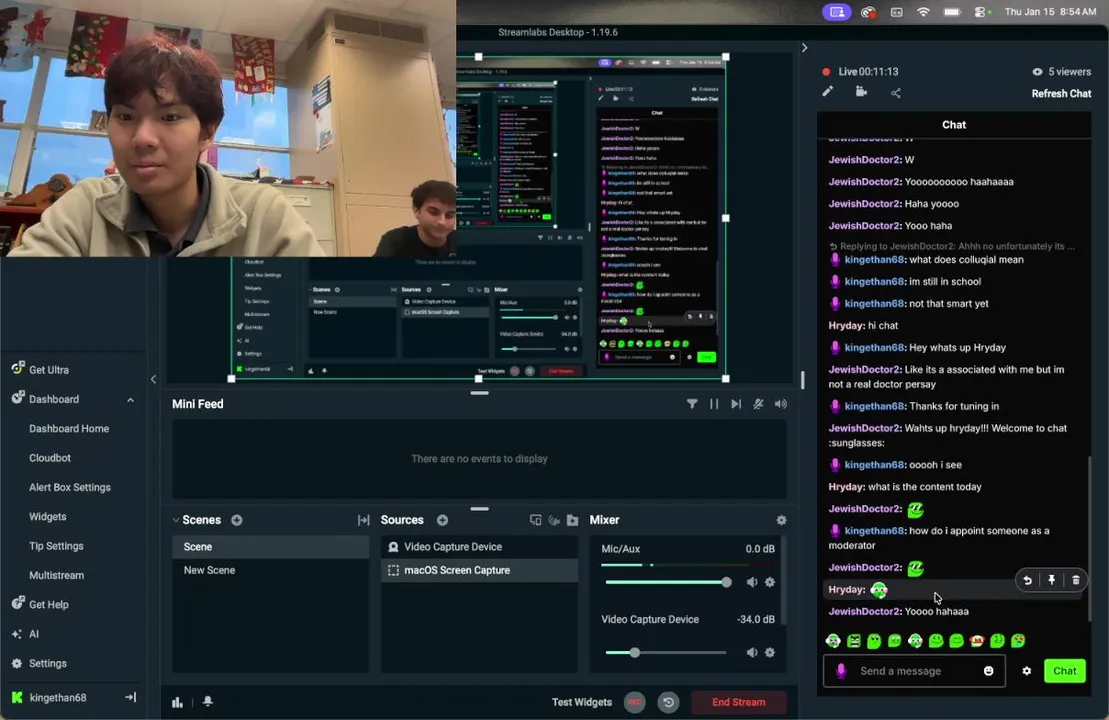This screenshot has width=1109, height=720.
Task: Open Mixer advanced audio settings gear
Action: click(781, 520)
